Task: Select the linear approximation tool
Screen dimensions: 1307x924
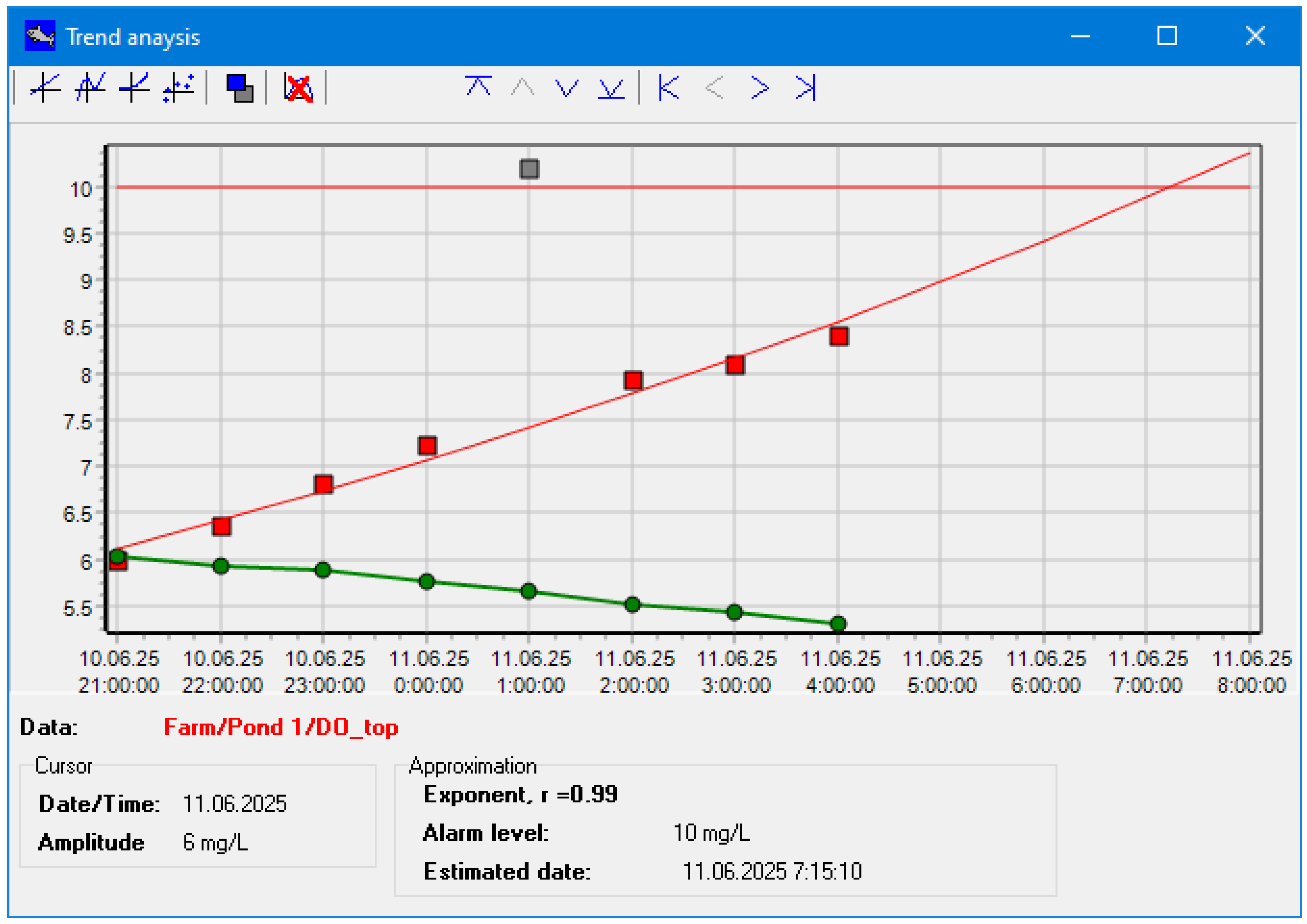Action: pyautogui.click(x=46, y=88)
